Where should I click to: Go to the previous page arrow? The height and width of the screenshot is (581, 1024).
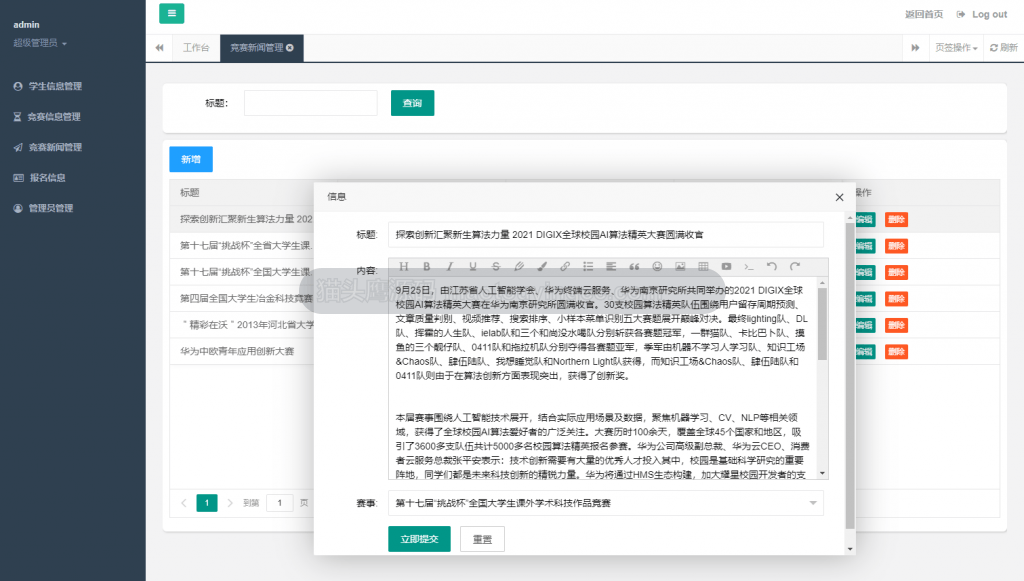coord(184,503)
